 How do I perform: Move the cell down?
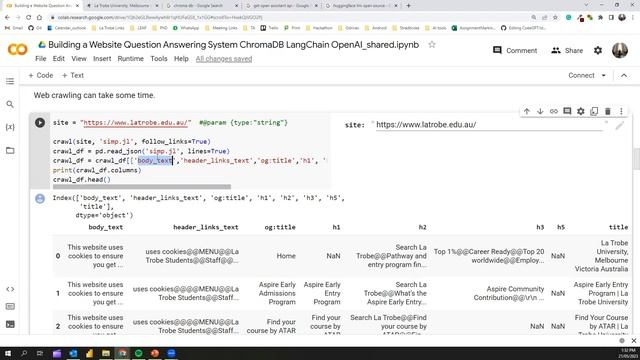point(540,111)
